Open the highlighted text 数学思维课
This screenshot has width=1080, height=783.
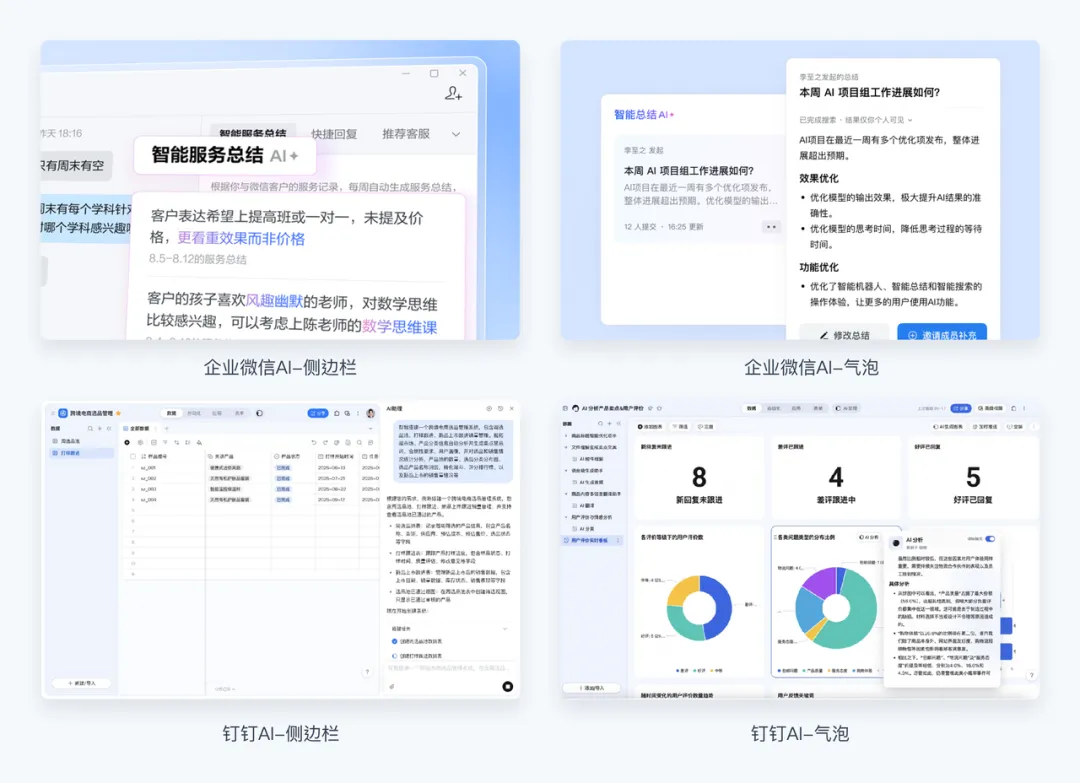coord(399,326)
